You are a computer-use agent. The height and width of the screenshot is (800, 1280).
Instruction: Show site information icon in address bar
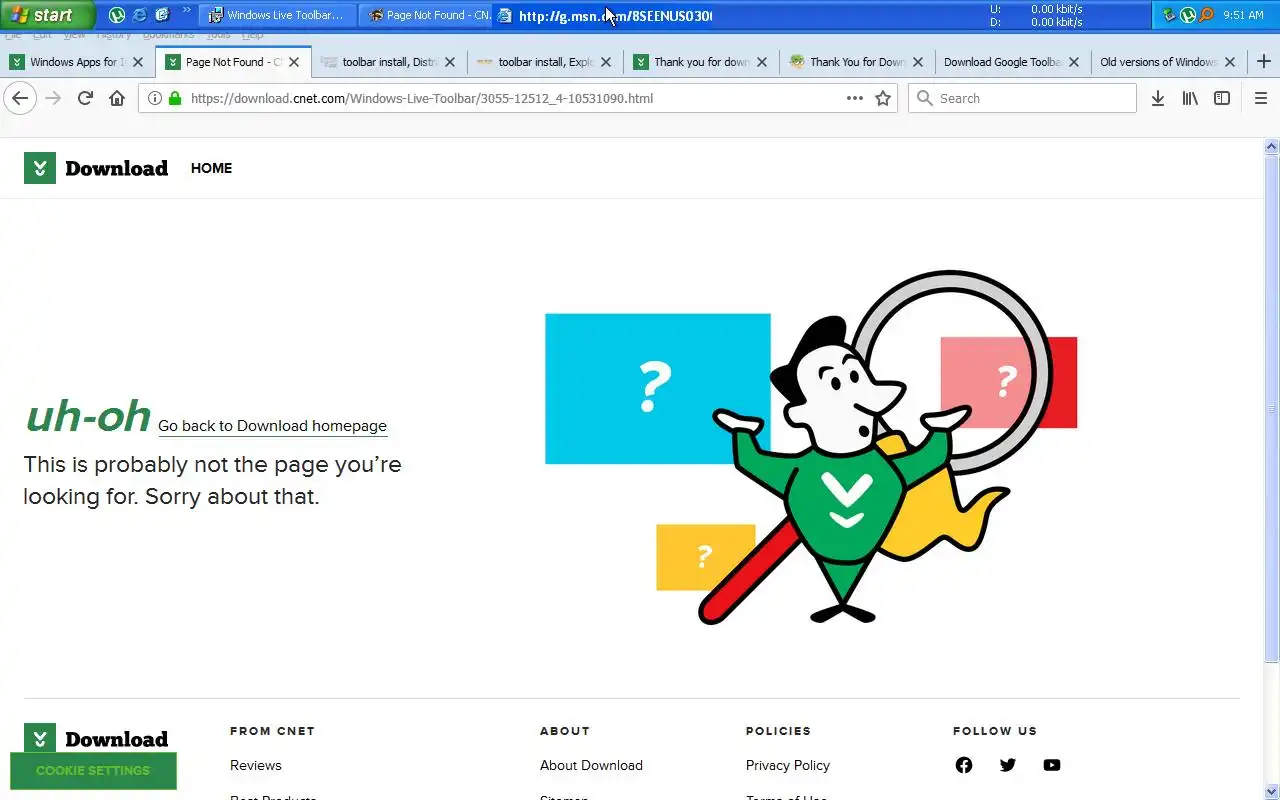(155, 98)
